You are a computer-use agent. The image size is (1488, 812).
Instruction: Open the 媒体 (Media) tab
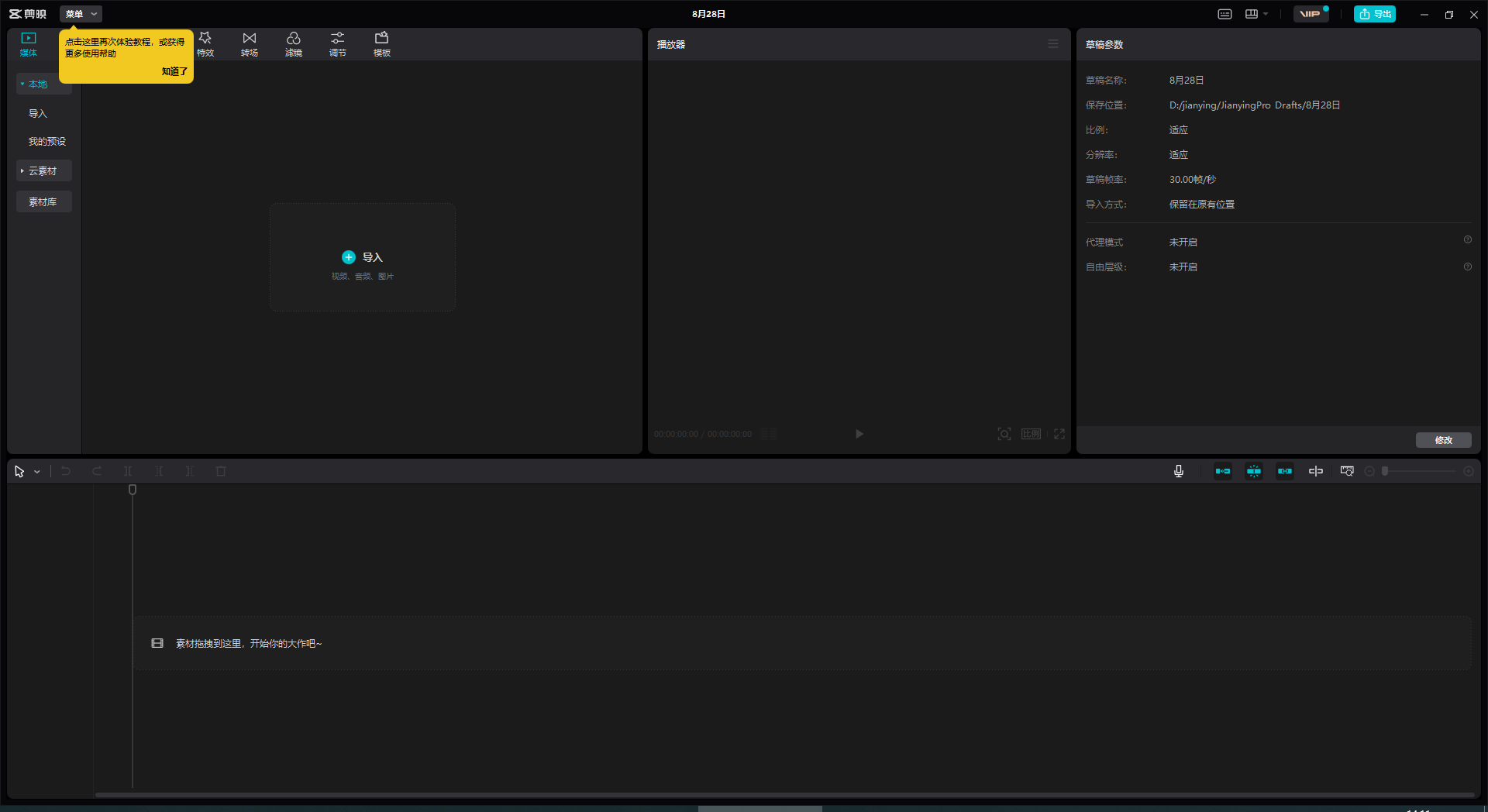(29, 44)
